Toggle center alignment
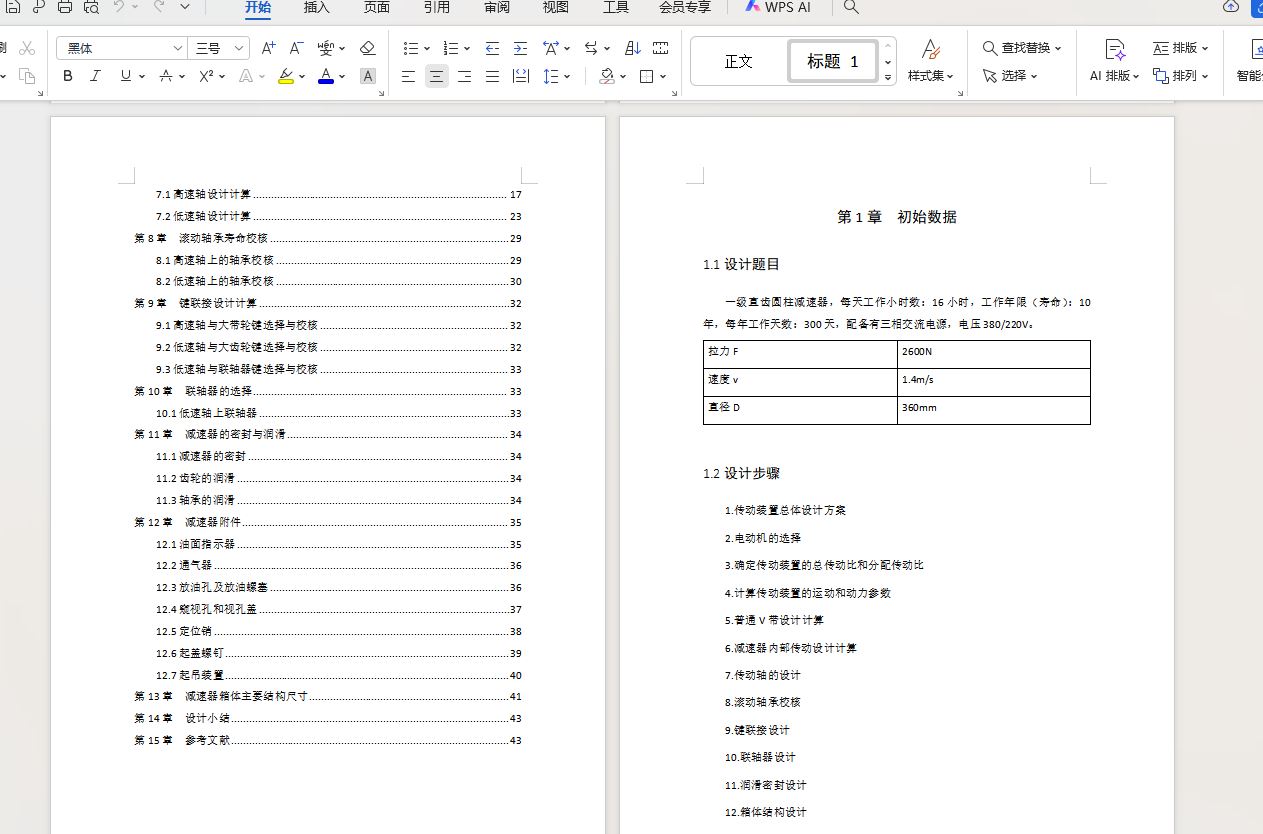Screen dimensions: 1263x834 [x=437, y=76]
